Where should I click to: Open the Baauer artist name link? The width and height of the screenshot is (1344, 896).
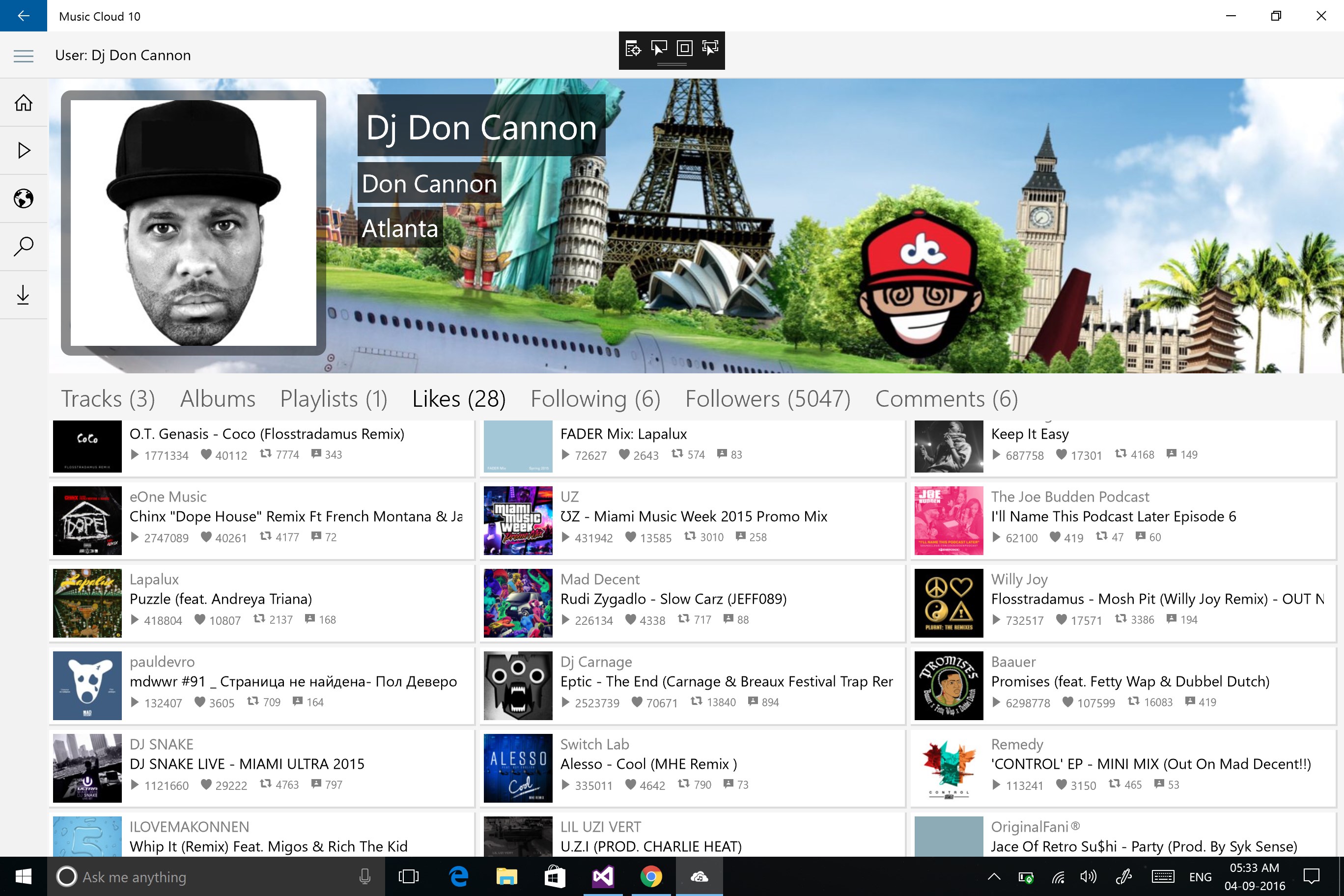pos(1013,662)
